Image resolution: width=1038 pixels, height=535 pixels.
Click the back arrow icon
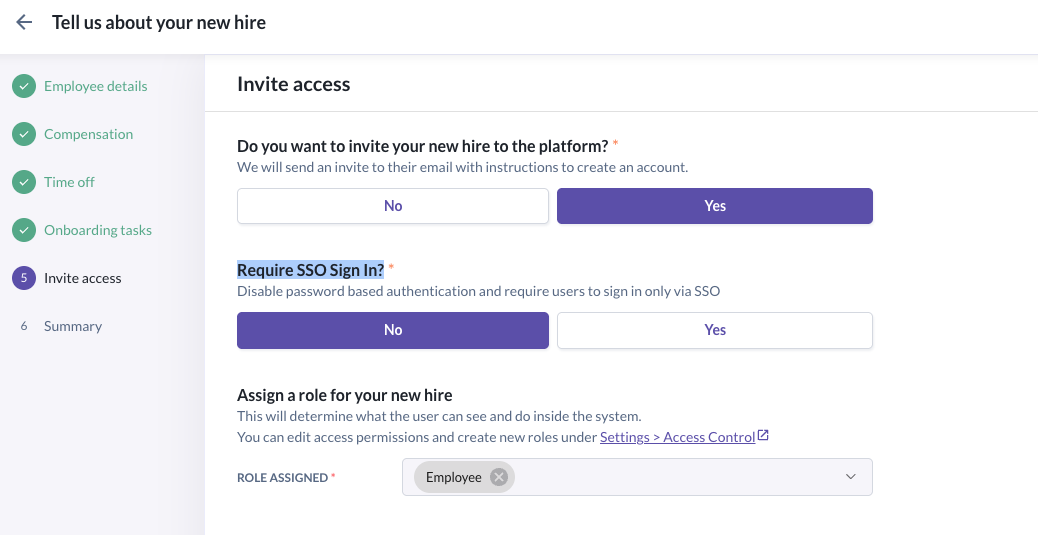(24, 22)
